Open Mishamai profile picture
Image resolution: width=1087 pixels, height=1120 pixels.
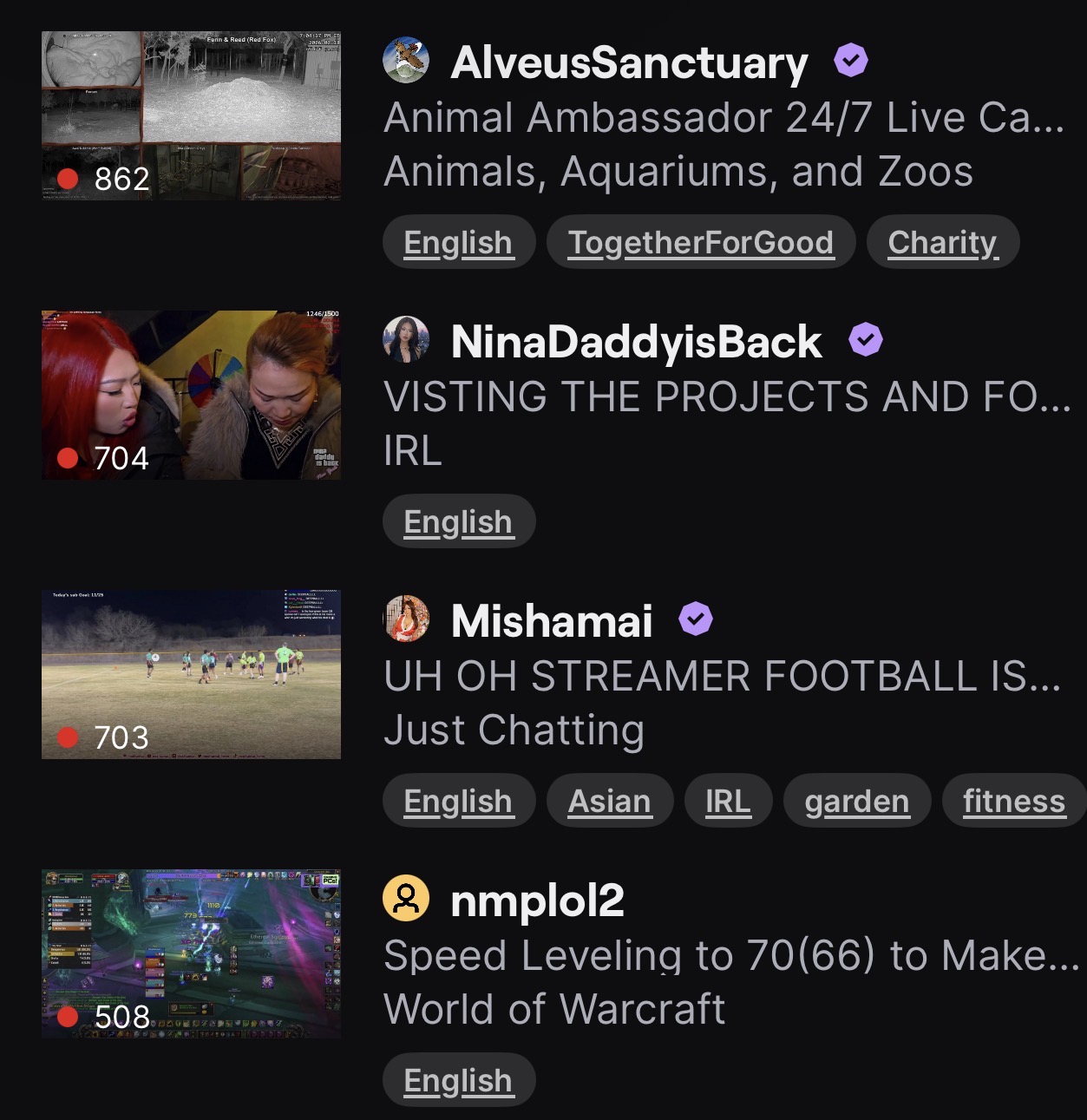click(406, 619)
